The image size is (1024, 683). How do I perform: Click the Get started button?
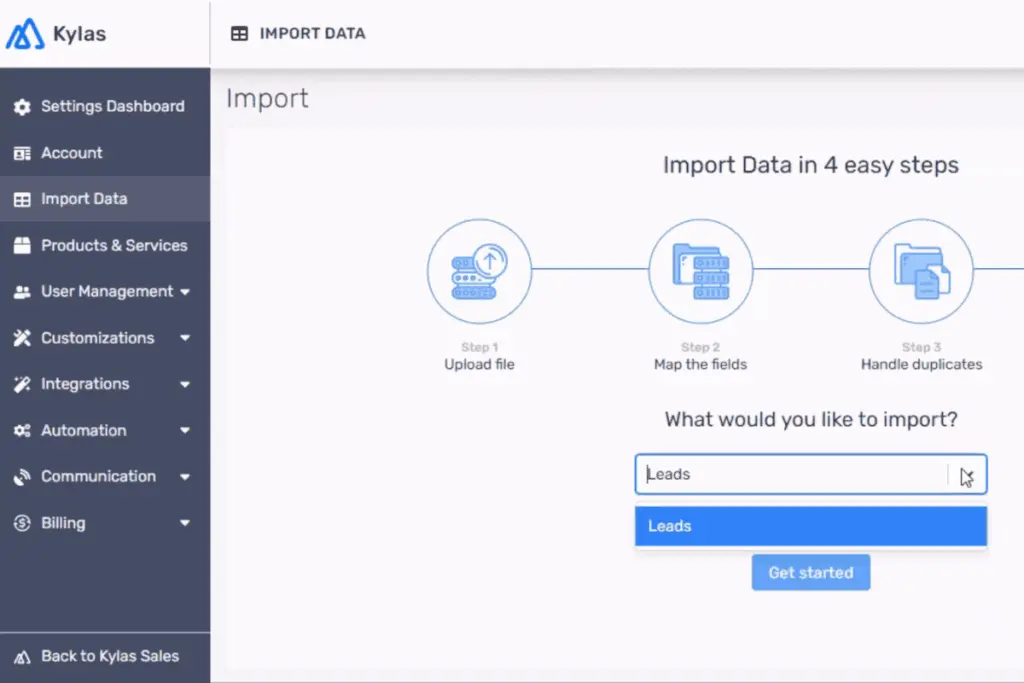point(810,573)
